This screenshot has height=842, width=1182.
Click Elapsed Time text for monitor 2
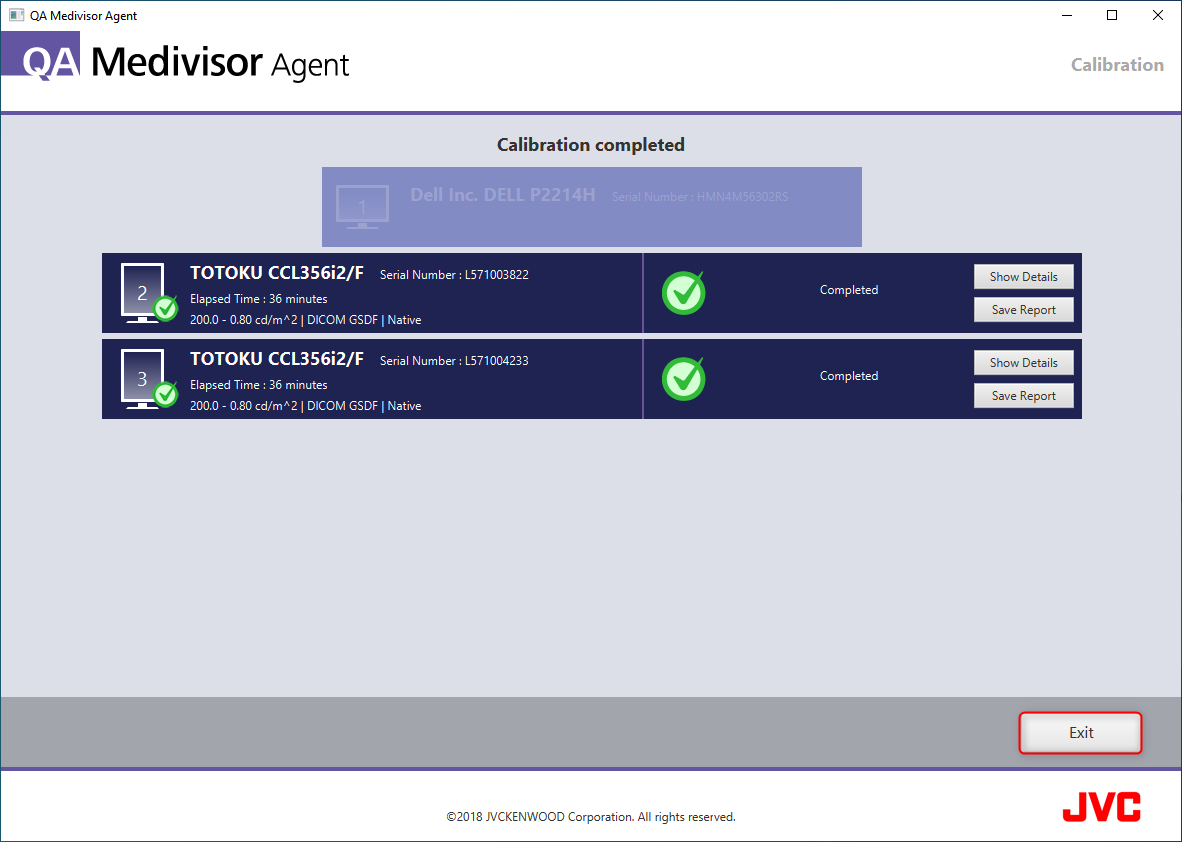click(259, 299)
